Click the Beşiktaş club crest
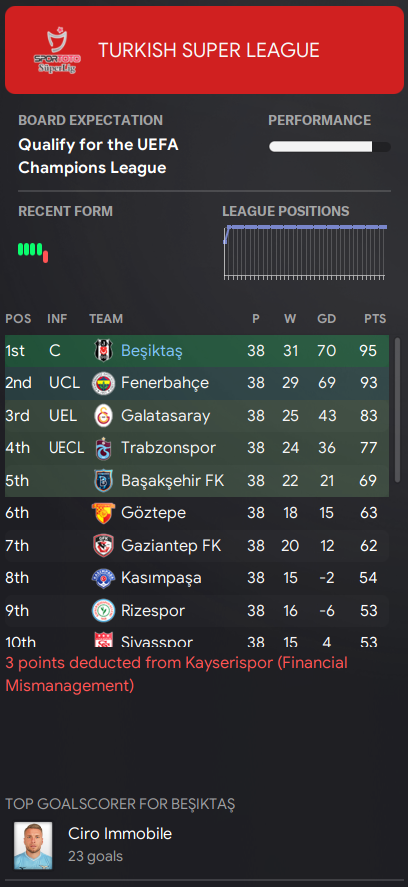Image resolution: width=408 pixels, height=887 pixels. pos(104,351)
